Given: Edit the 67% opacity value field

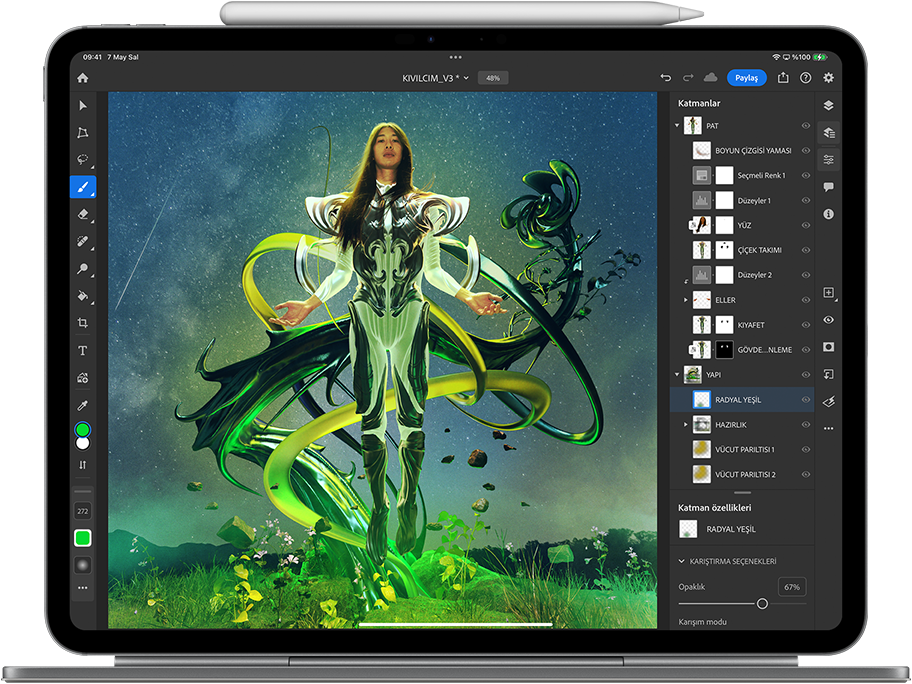Looking at the screenshot, I should point(792,587).
